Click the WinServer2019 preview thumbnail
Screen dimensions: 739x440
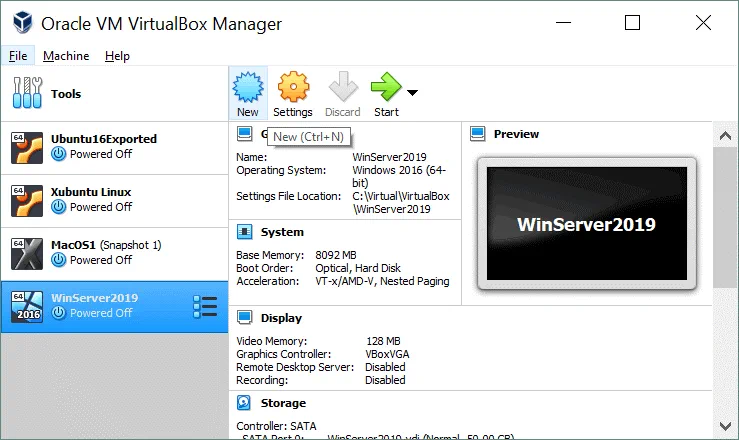tap(586, 223)
